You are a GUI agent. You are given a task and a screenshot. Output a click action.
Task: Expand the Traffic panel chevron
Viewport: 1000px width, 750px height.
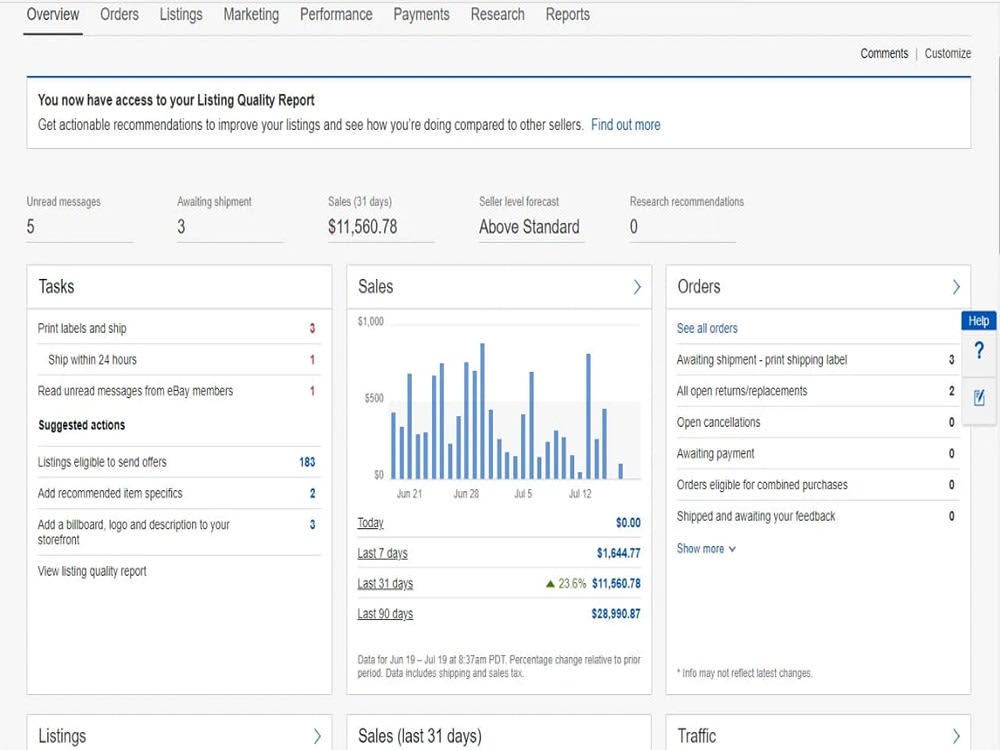pyautogui.click(x=956, y=737)
